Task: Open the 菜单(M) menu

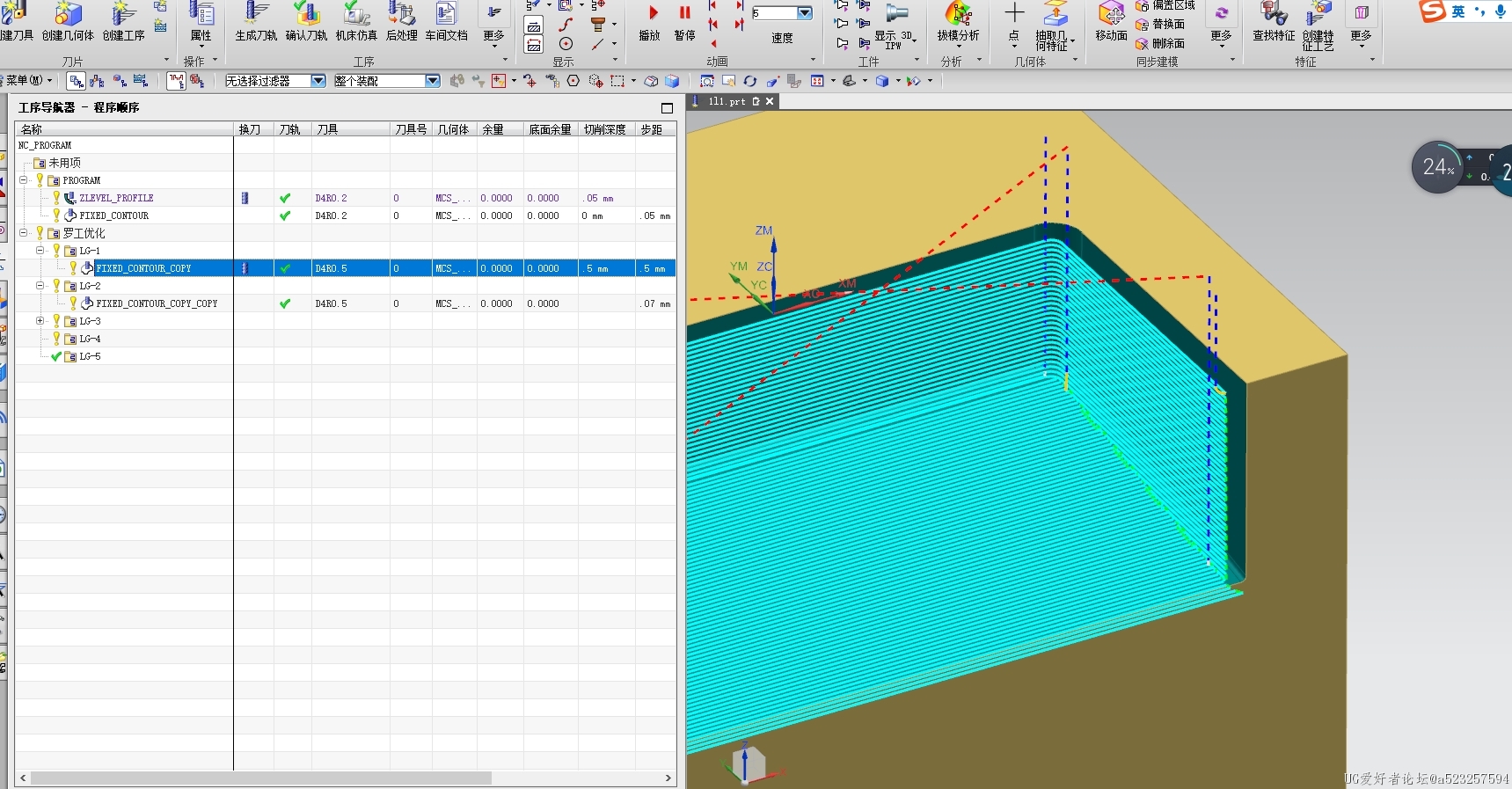Action: point(28,80)
